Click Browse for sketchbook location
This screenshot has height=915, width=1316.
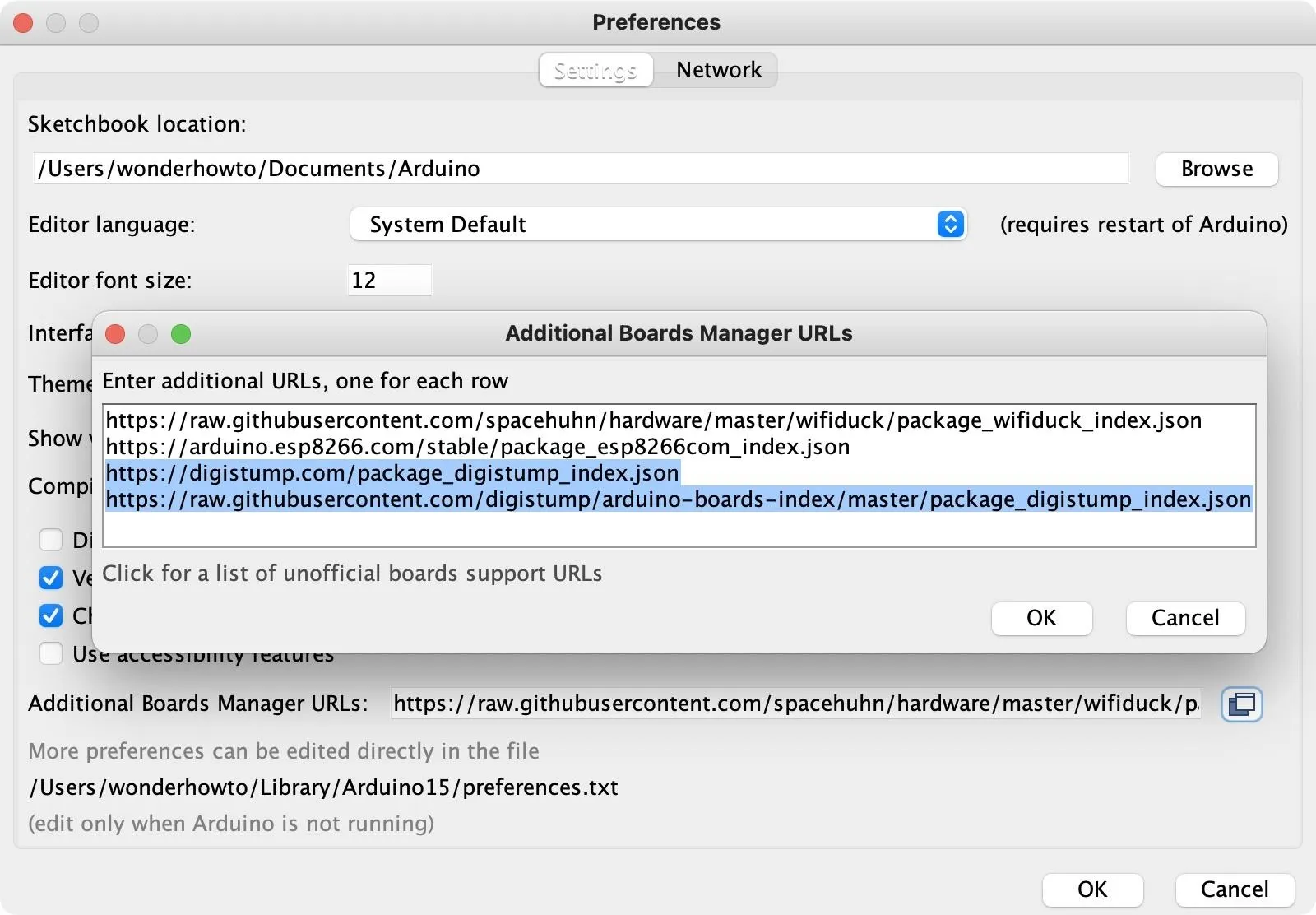(x=1216, y=169)
